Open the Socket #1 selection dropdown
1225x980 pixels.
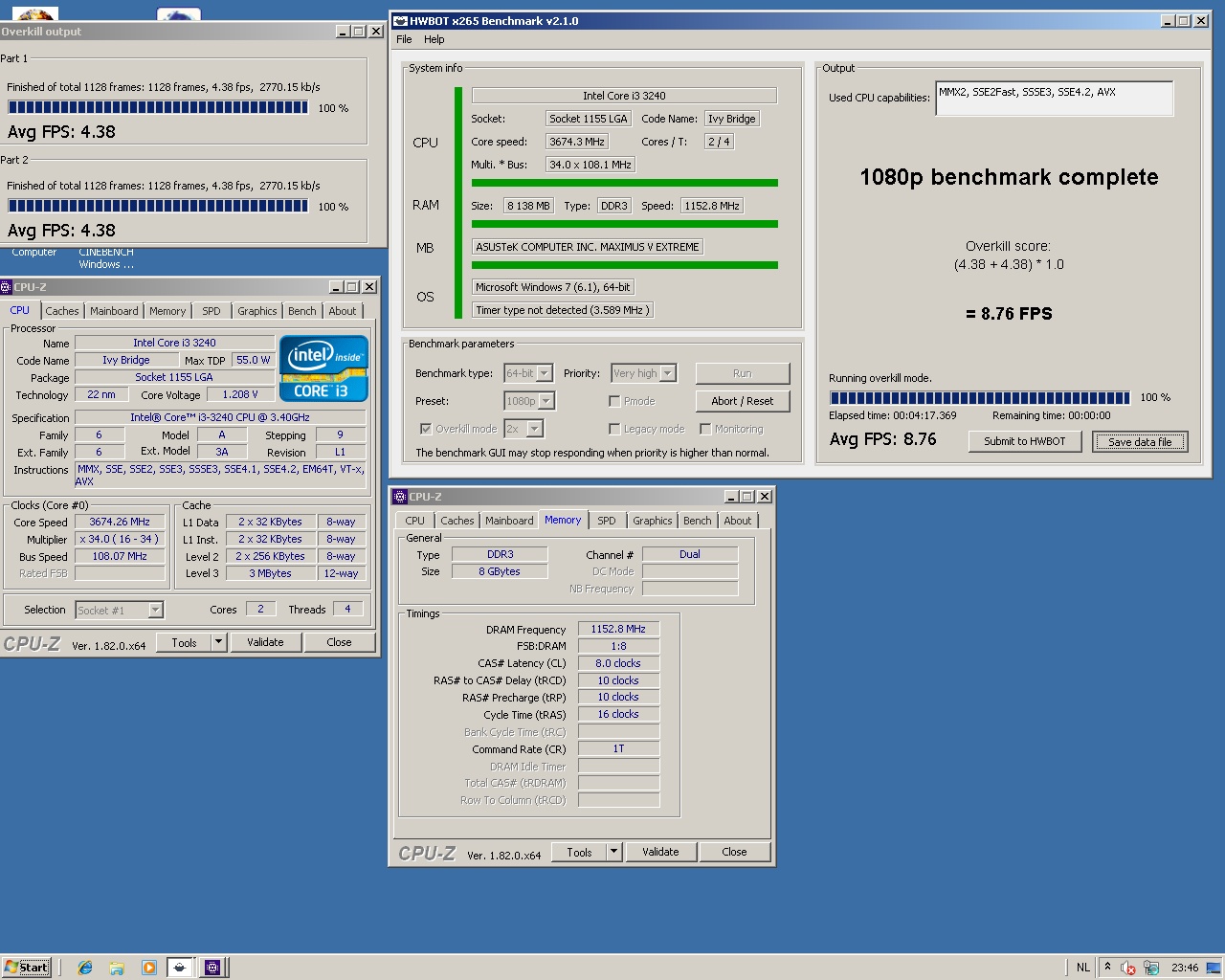156,610
